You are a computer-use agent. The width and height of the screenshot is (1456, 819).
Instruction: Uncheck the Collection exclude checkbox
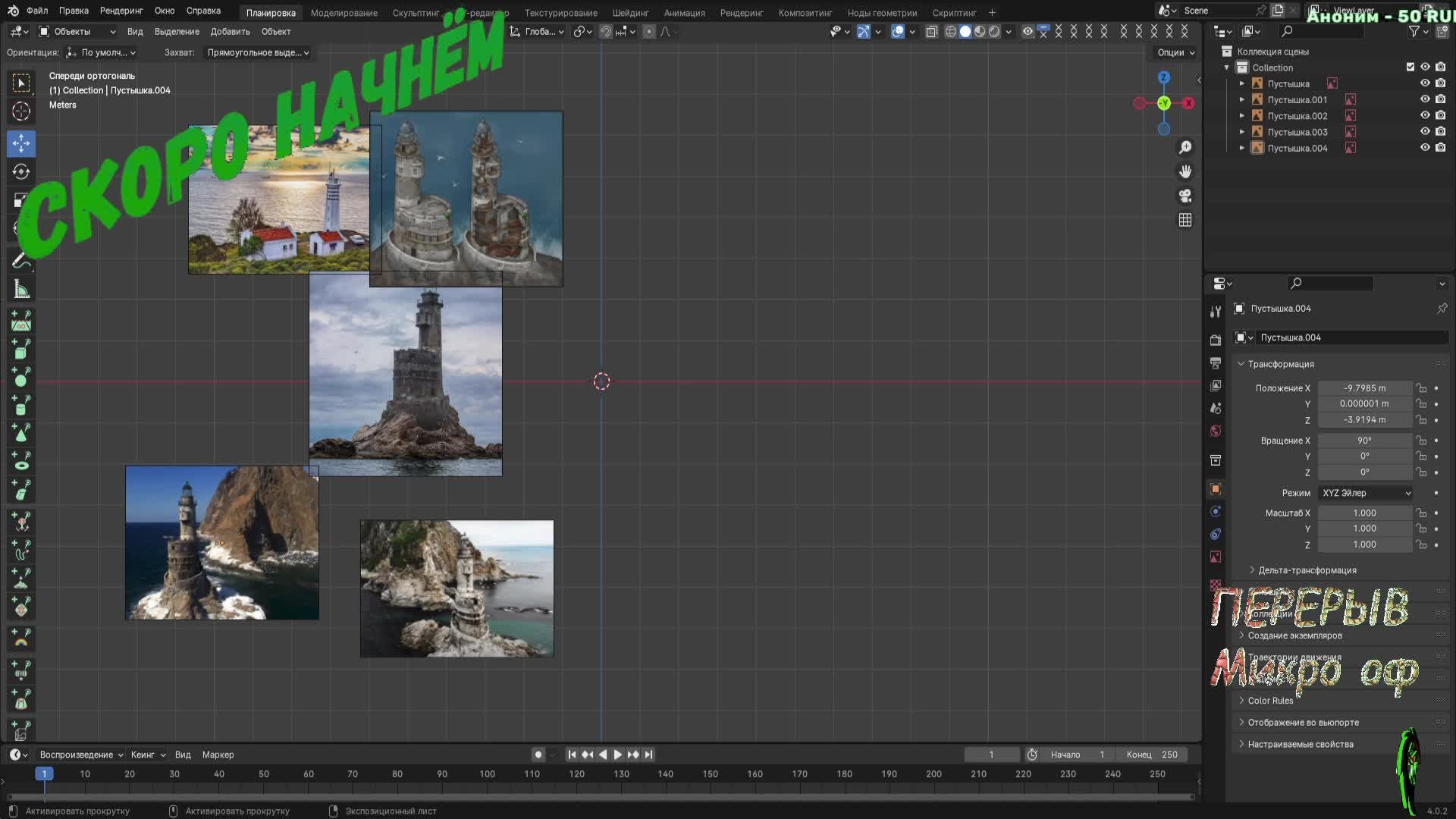tap(1410, 67)
